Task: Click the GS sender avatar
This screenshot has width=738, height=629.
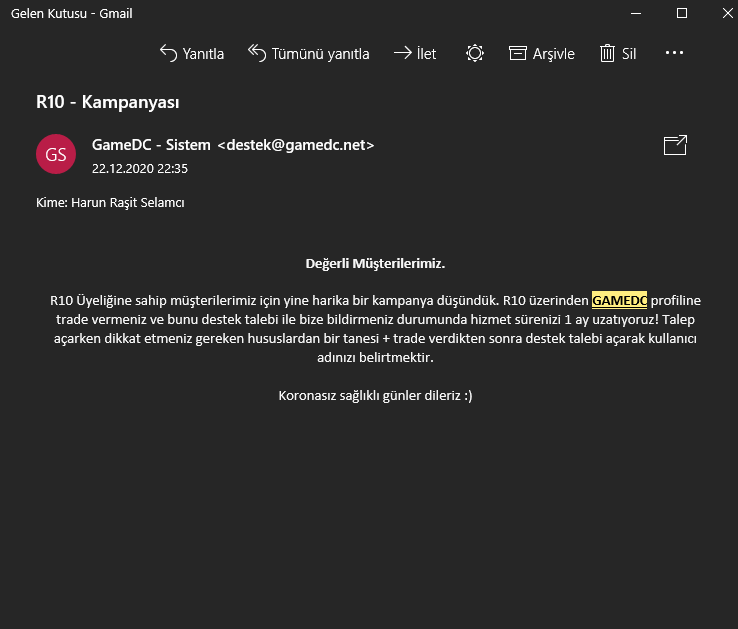Action: (56, 154)
